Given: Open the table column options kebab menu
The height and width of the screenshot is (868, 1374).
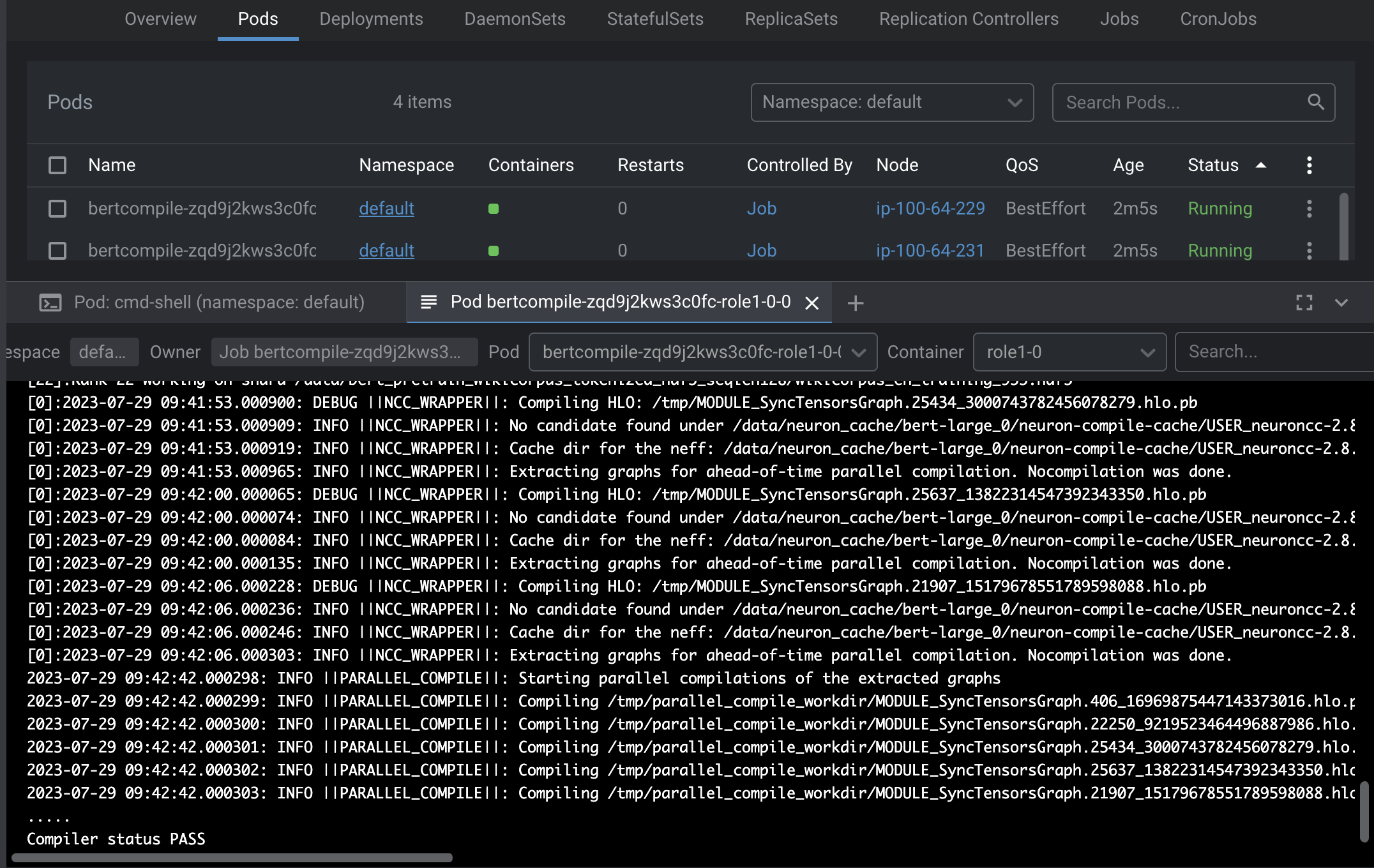Looking at the screenshot, I should 1309,165.
